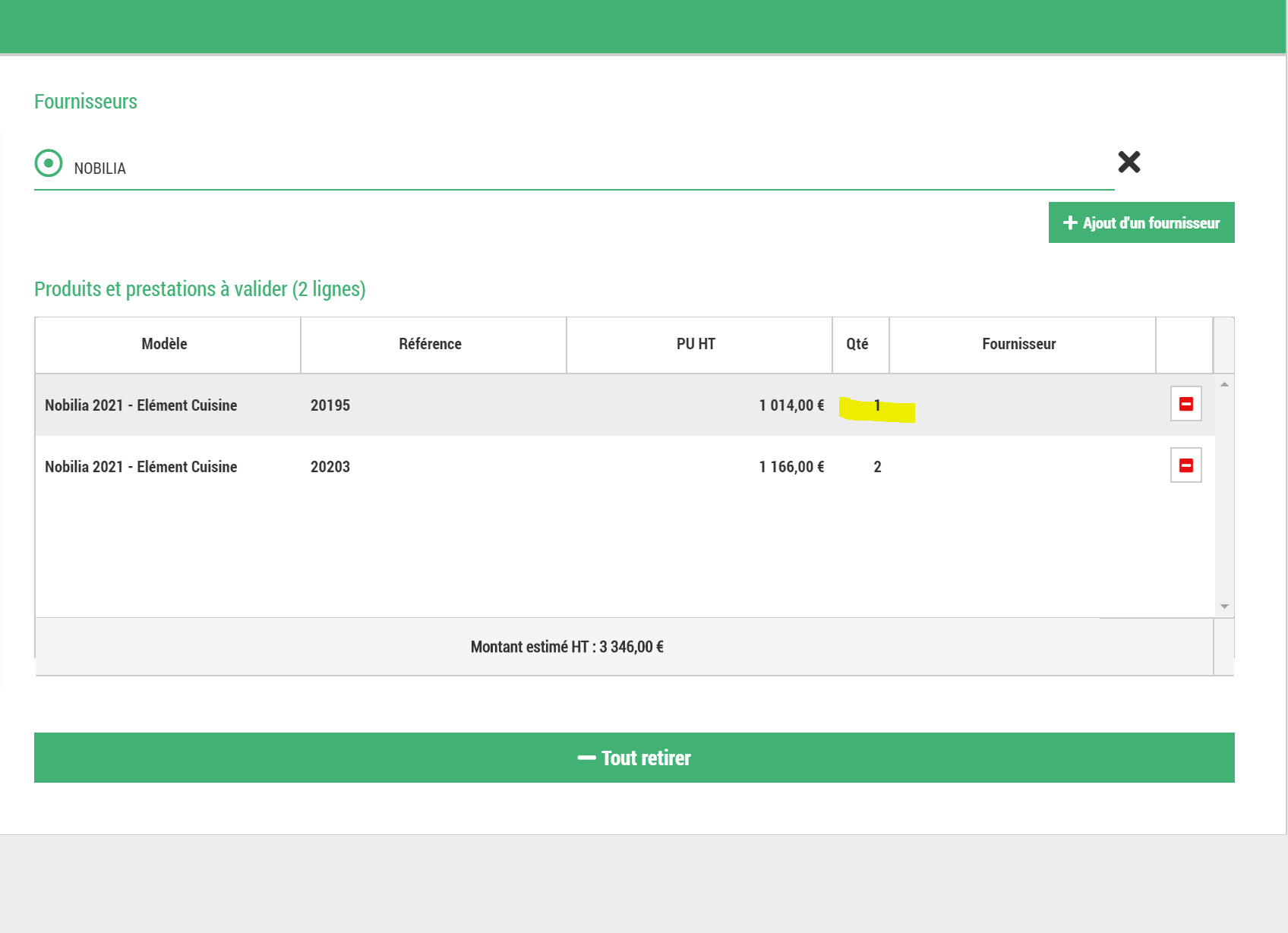1288x933 pixels.
Task: Delete the line with reference 20203
Action: point(1185,465)
